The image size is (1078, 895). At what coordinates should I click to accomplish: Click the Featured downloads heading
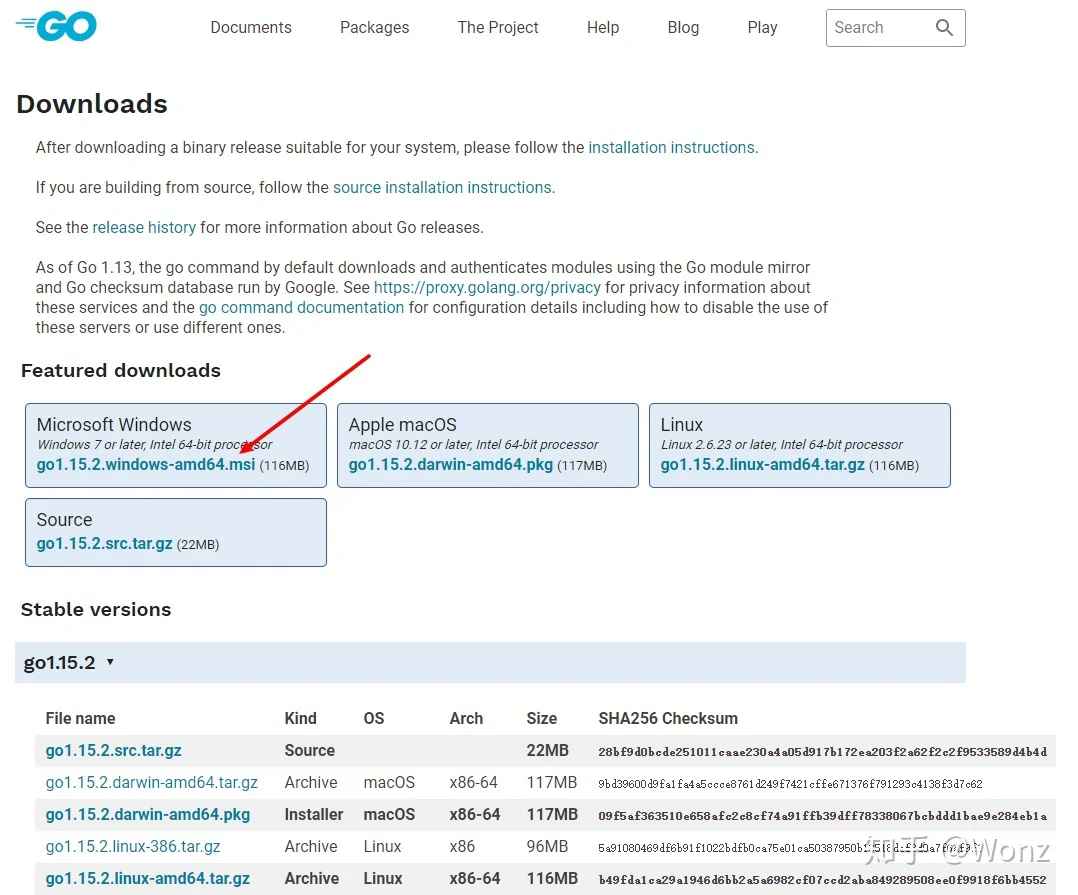click(x=121, y=371)
